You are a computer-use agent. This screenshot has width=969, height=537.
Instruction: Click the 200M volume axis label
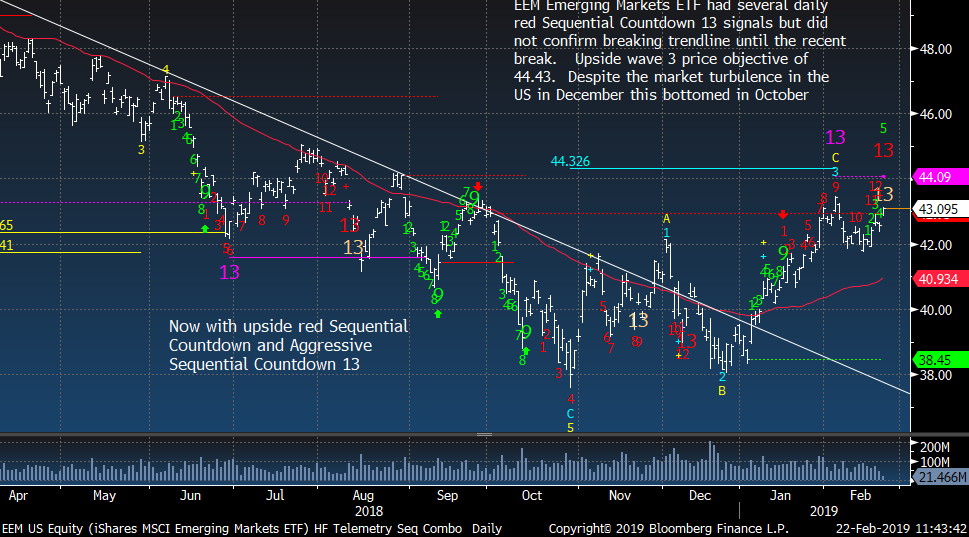pyautogui.click(x=935, y=447)
